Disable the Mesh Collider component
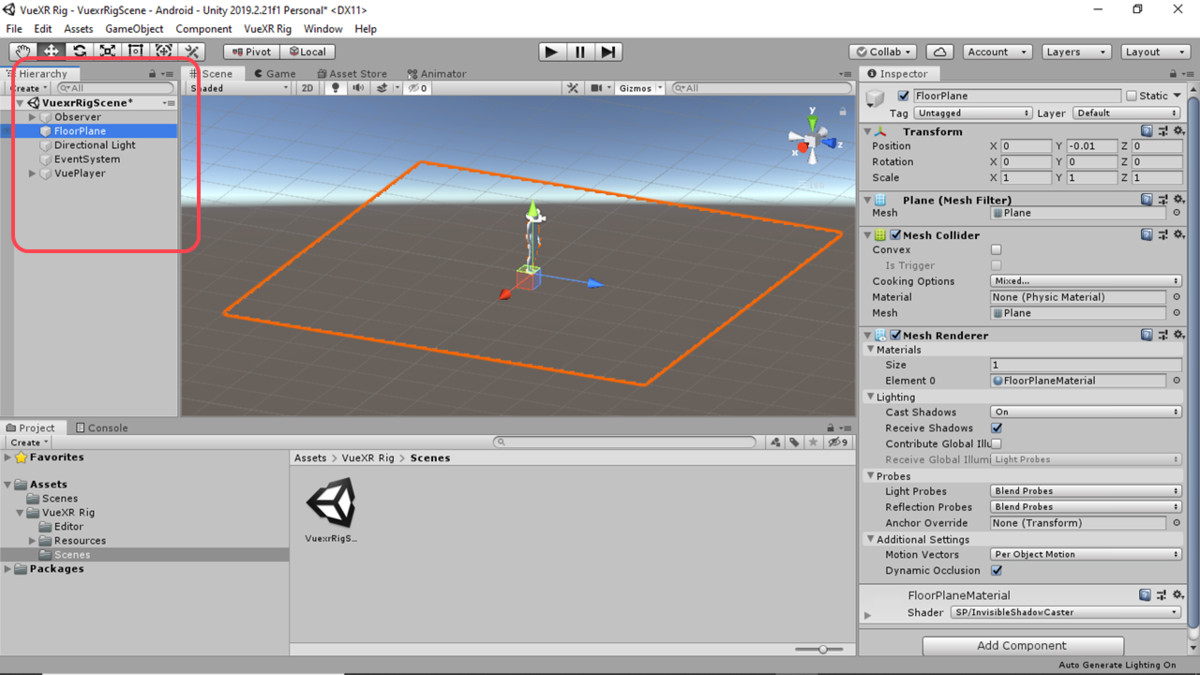The height and width of the screenshot is (675, 1200). point(896,235)
